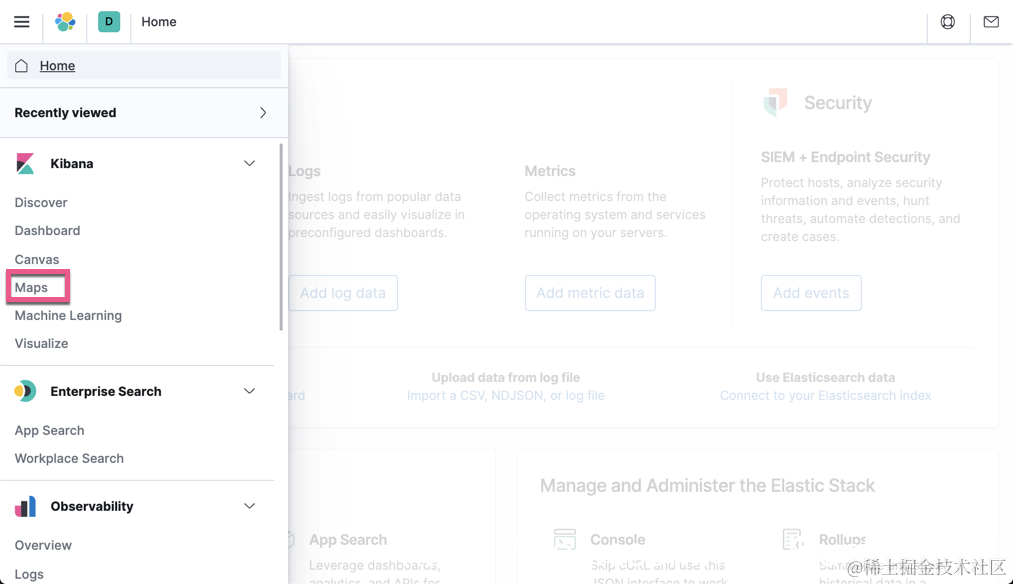Open the D space avatar
This screenshot has height=584, width=1013.
coord(109,21)
